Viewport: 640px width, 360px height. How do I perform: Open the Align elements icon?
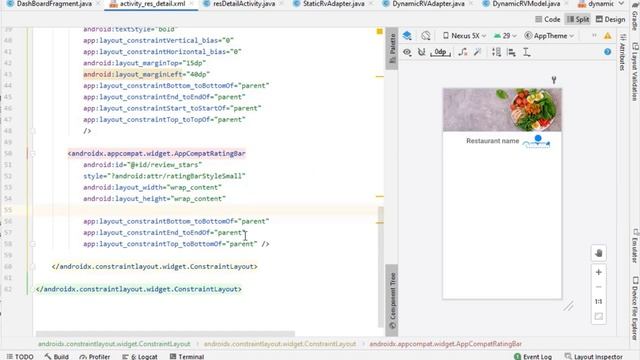point(511,52)
